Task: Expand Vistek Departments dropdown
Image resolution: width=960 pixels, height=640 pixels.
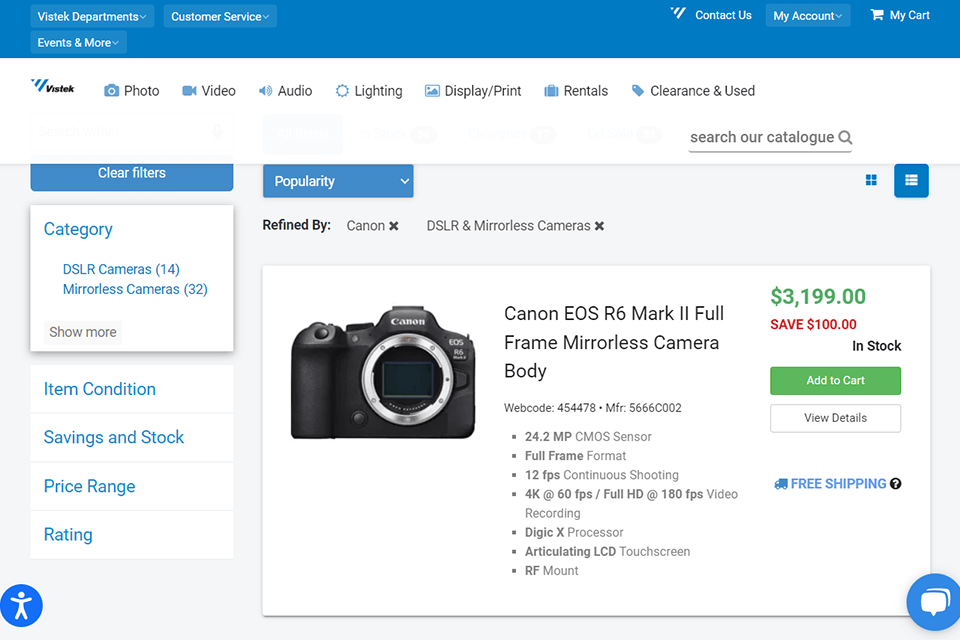Action: point(92,17)
